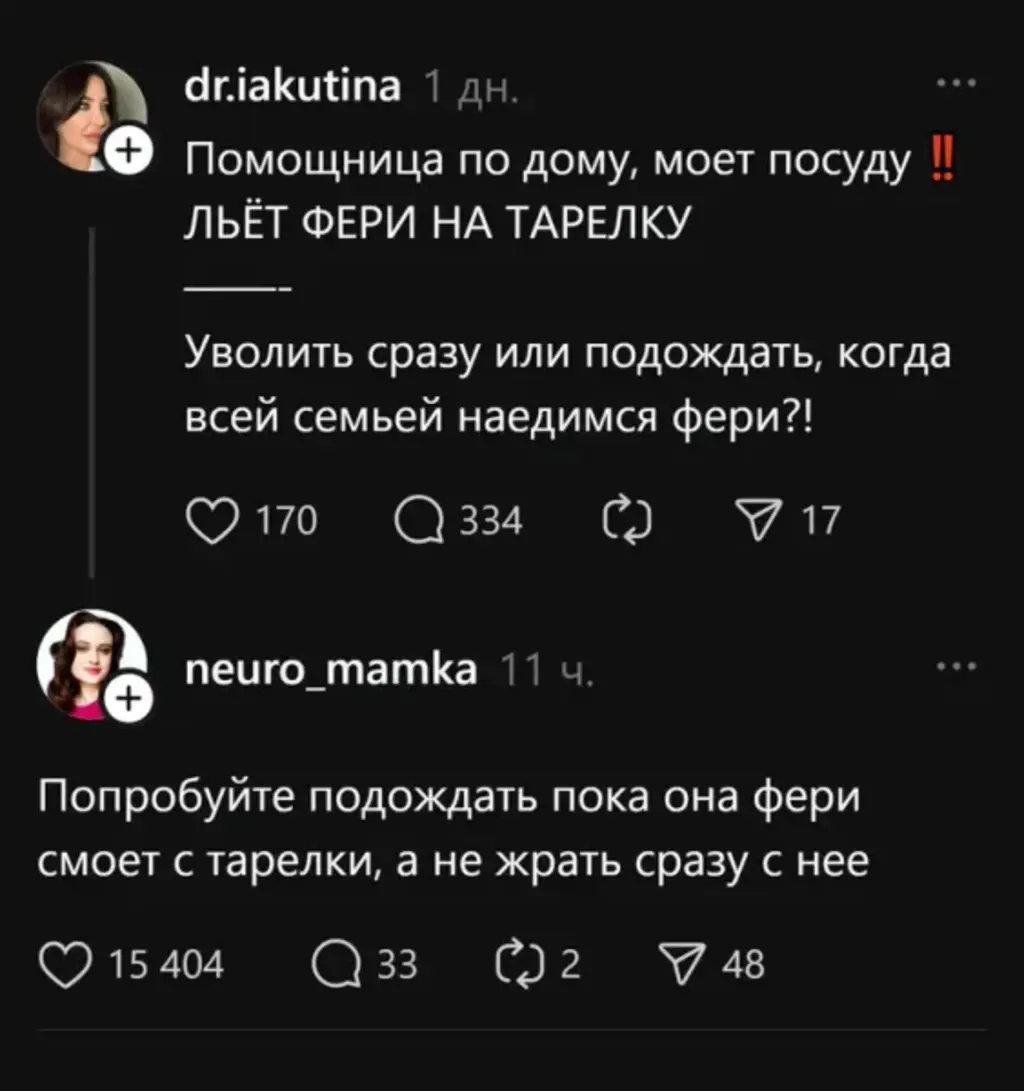
Task: Follow dr.iakutina using the plus badge
Action: click(129, 152)
